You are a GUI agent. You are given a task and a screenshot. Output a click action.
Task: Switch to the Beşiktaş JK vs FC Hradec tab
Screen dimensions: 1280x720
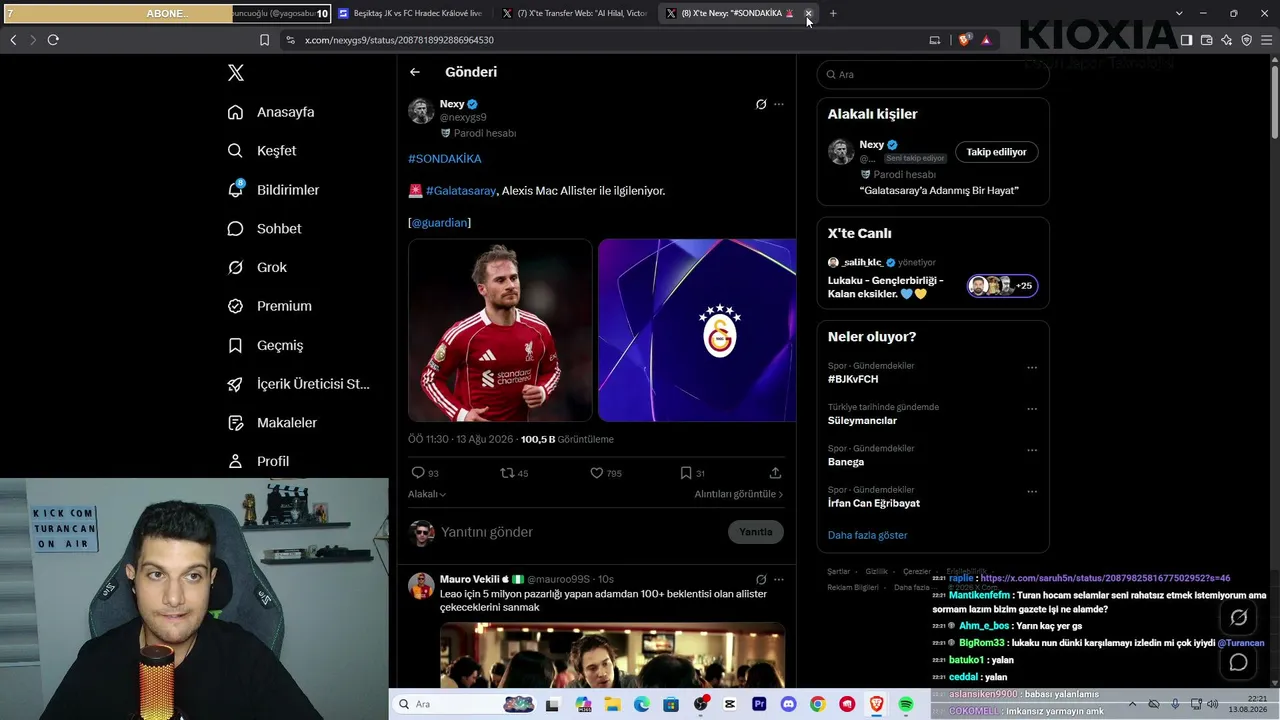pos(411,13)
